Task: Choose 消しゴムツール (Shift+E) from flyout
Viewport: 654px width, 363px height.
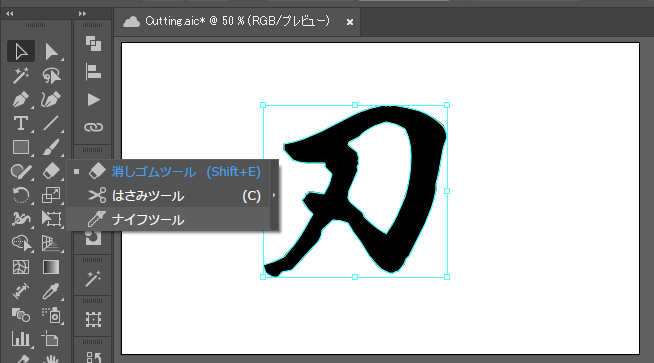Action: pyautogui.click(x=169, y=171)
